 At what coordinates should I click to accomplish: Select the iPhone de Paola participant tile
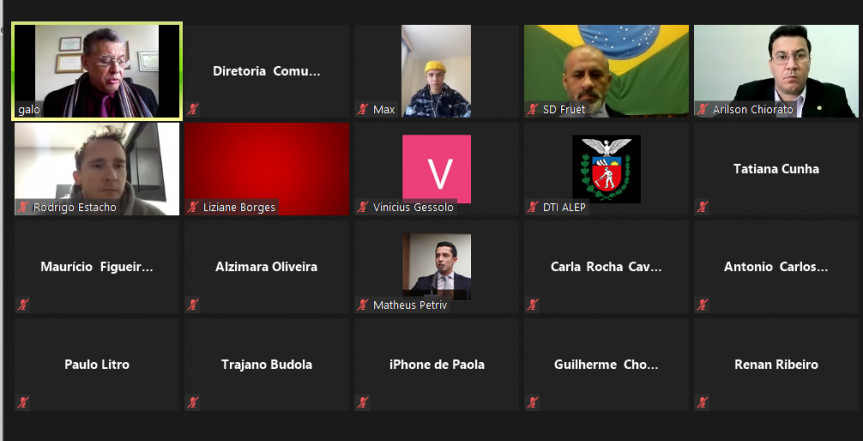436,364
